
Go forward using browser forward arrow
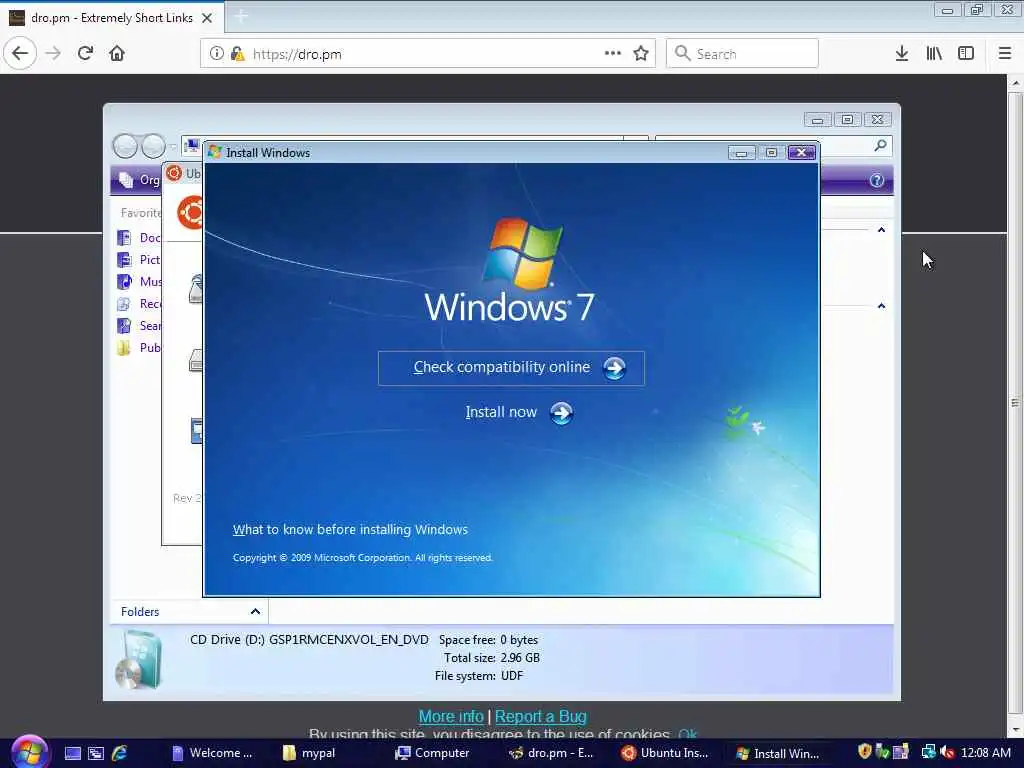[54, 54]
